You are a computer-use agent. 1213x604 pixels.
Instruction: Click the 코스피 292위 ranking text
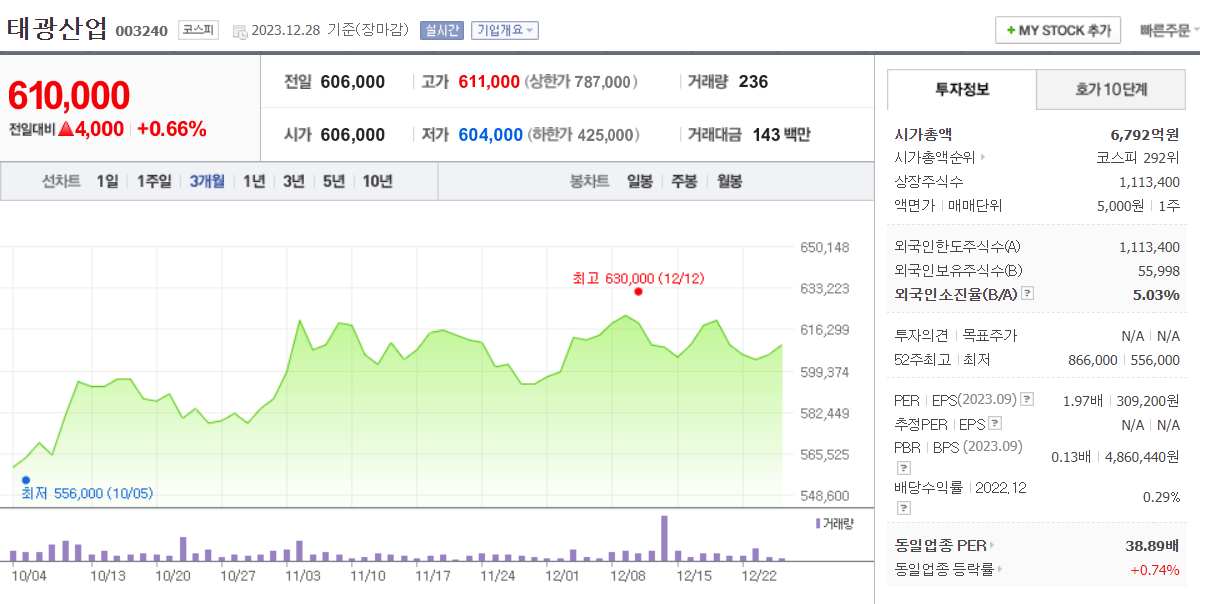pos(1138,157)
